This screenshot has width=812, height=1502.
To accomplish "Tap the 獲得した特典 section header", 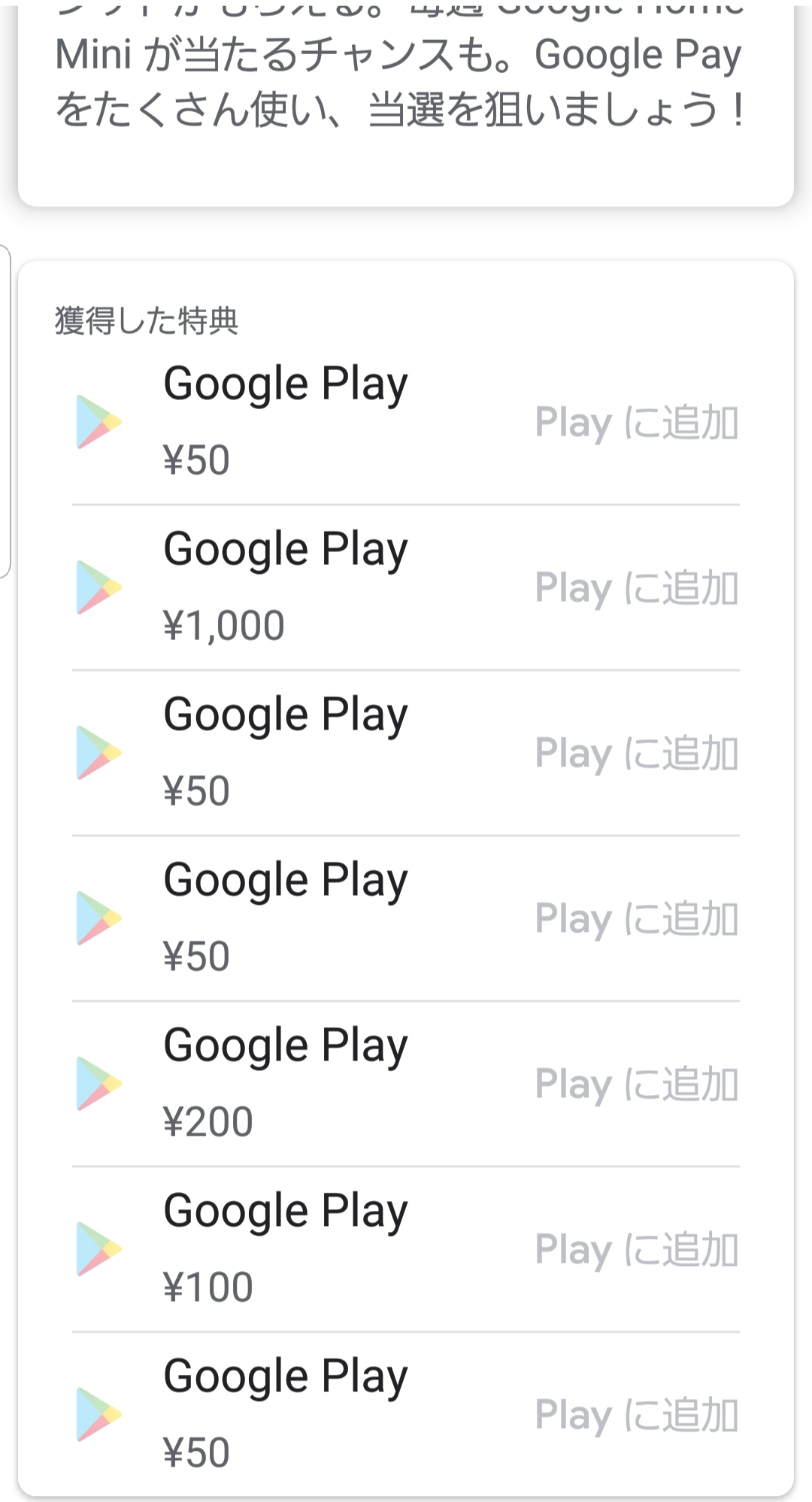I will tap(147, 321).
